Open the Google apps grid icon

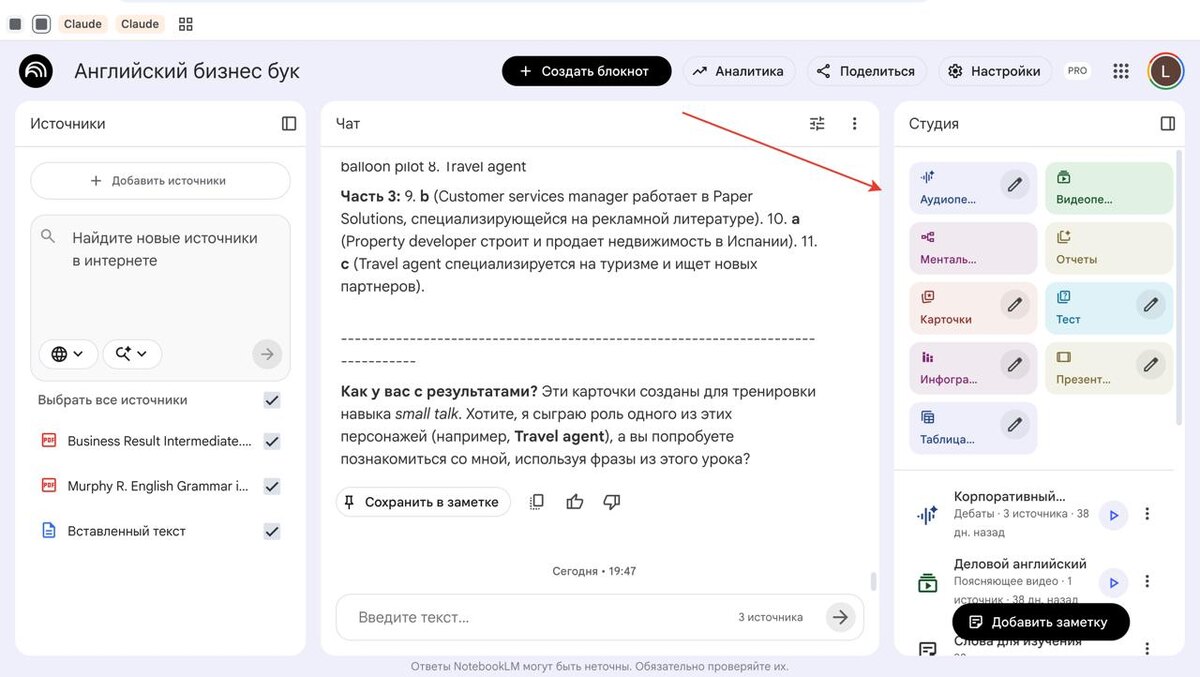(x=1121, y=71)
